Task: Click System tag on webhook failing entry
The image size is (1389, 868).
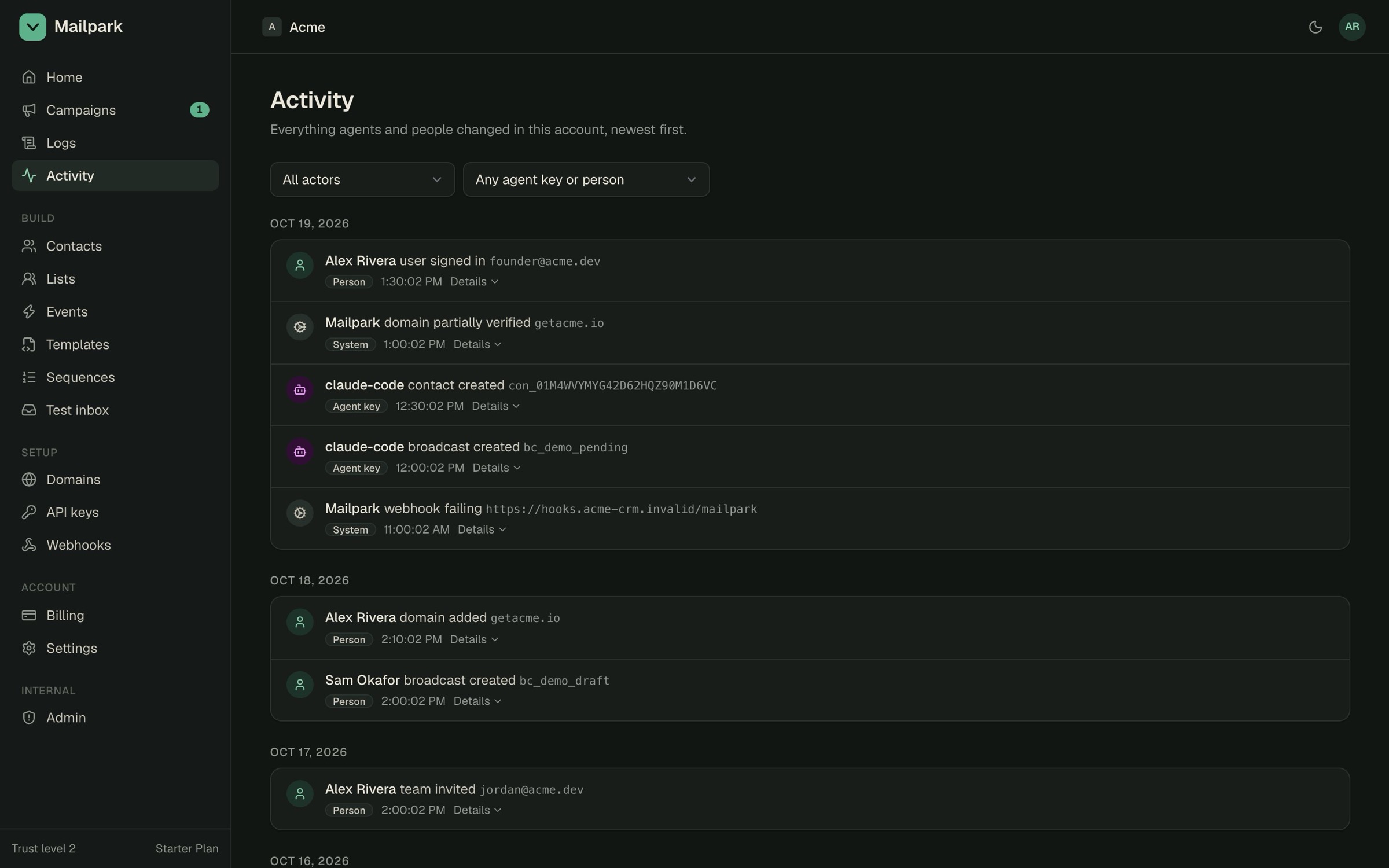Action: (x=350, y=529)
